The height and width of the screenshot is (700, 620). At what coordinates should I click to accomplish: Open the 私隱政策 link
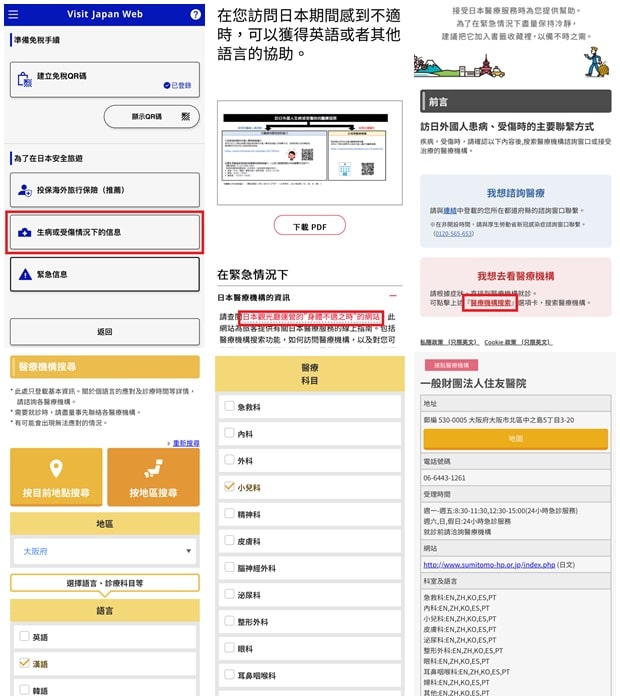click(449, 342)
